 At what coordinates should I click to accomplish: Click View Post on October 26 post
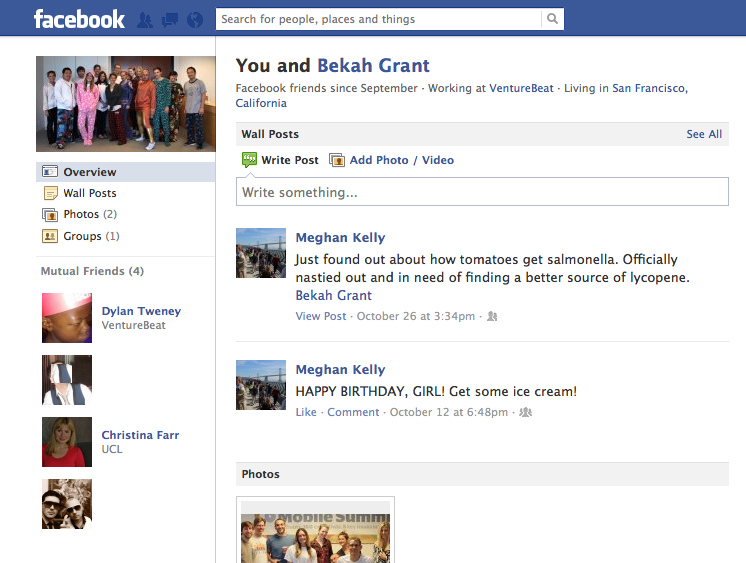(321, 316)
